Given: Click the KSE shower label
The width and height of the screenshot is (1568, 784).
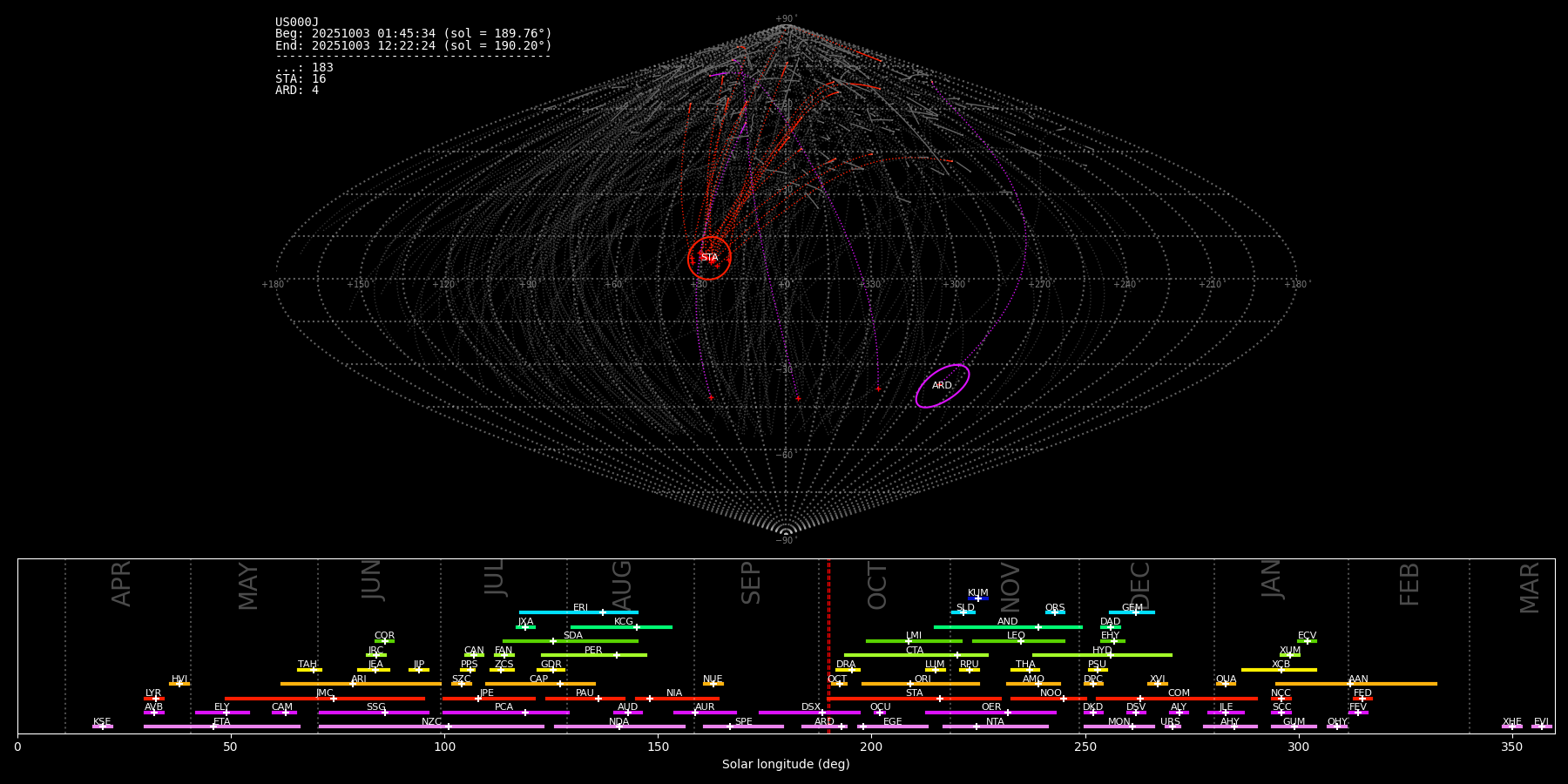Looking at the screenshot, I should tap(102, 722).
